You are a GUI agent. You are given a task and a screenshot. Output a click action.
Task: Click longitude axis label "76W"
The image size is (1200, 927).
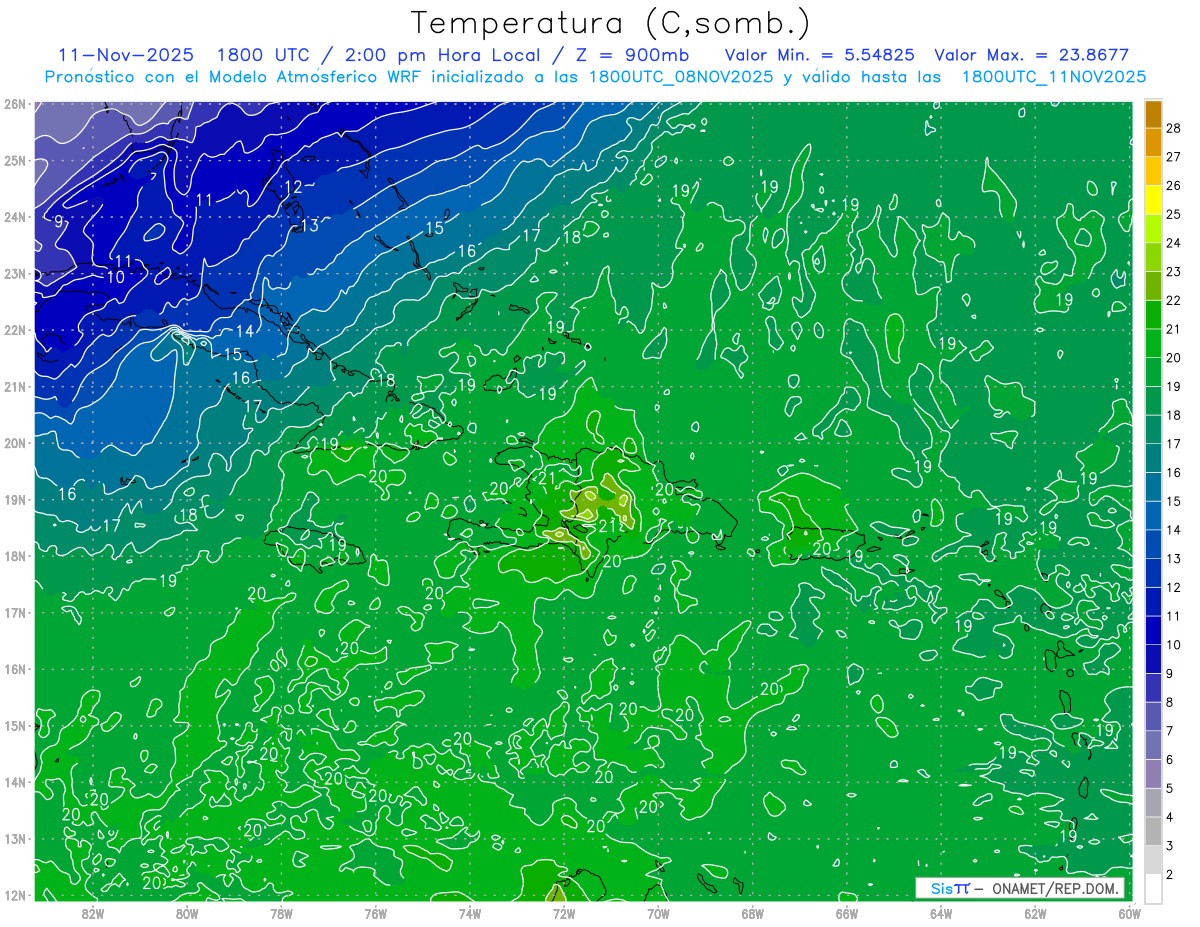pyautogui.click(x=375, y=913)
